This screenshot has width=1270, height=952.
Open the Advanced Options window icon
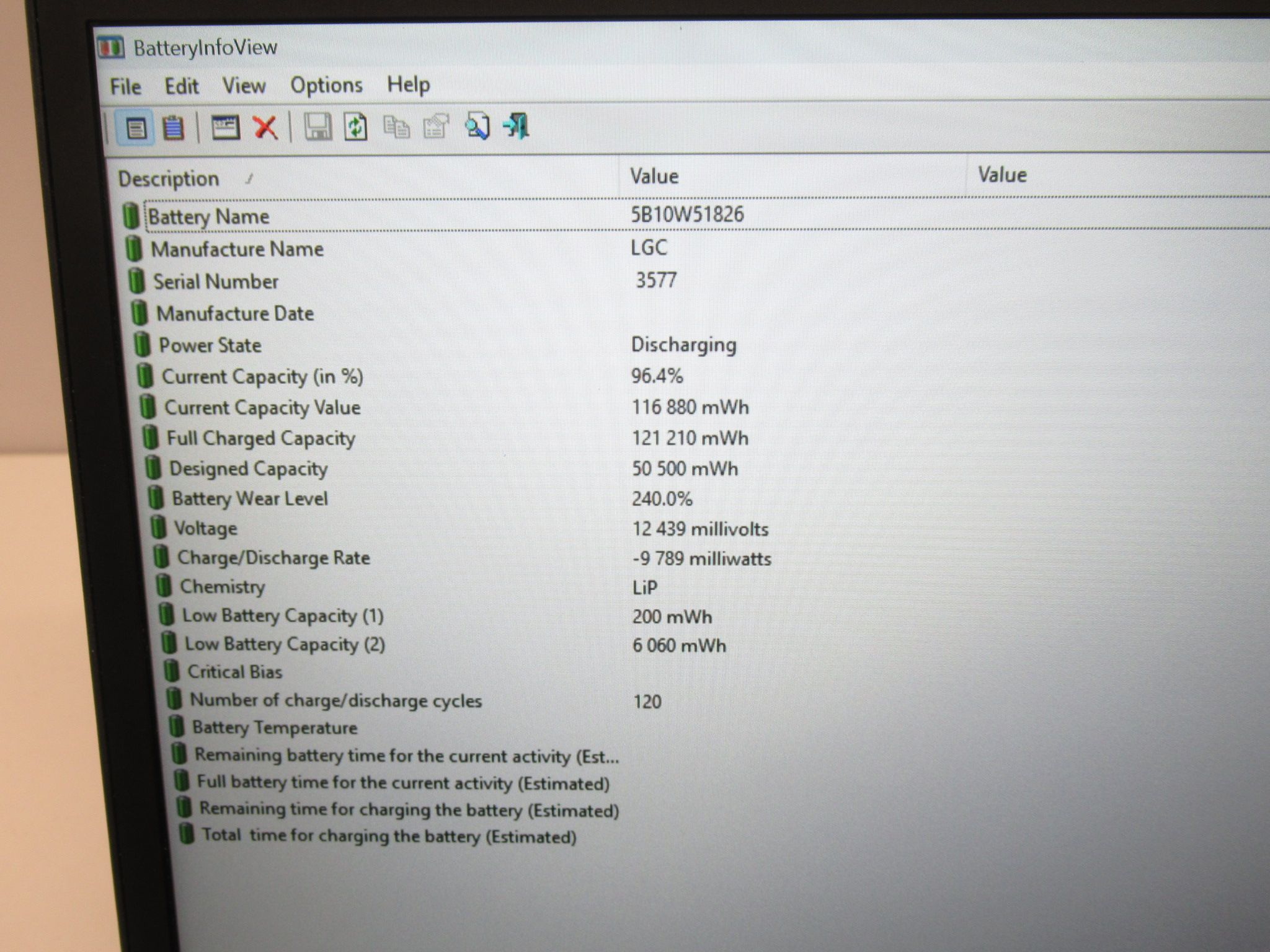[226, 128]
